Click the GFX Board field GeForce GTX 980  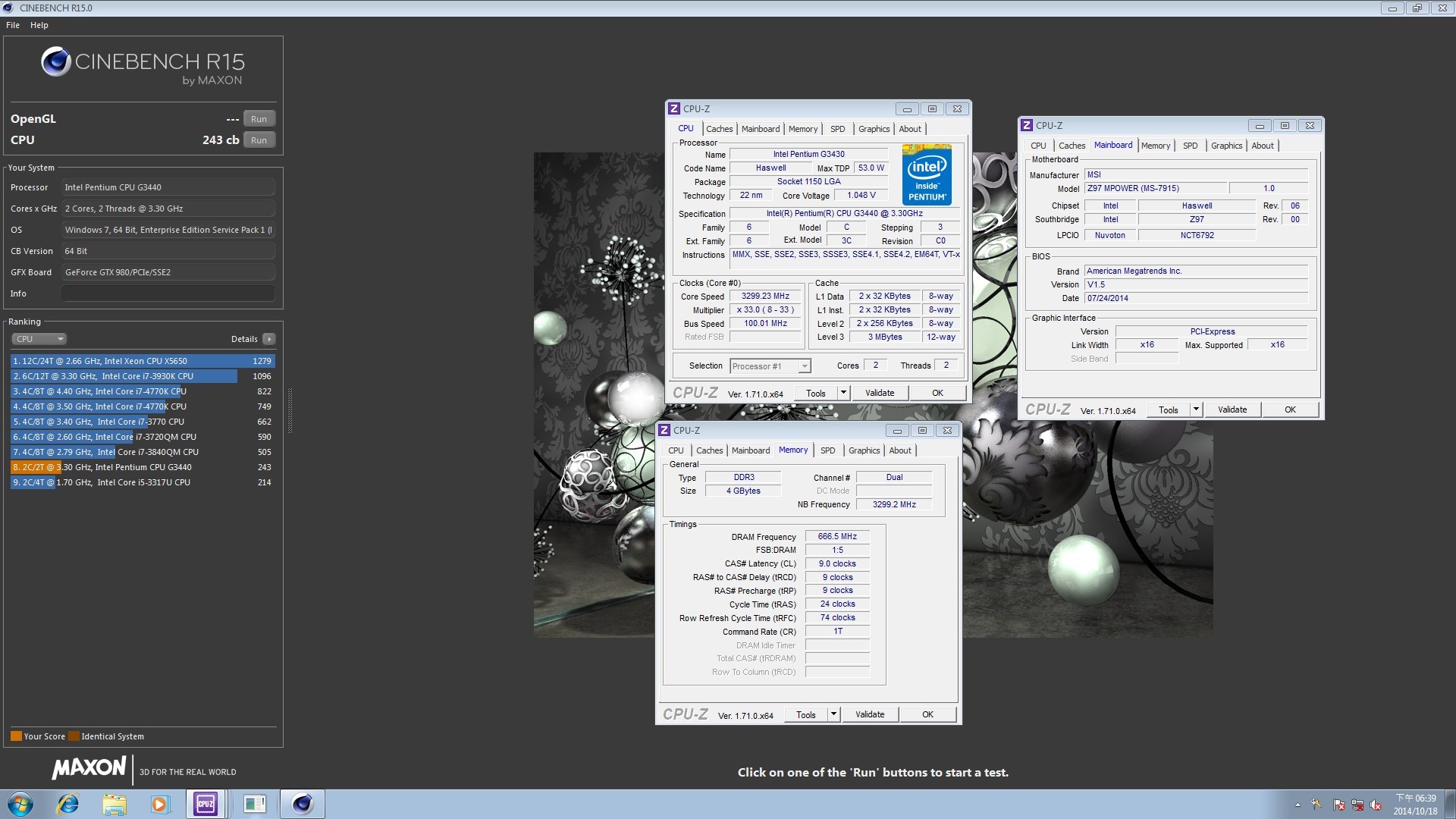(168, 272)
